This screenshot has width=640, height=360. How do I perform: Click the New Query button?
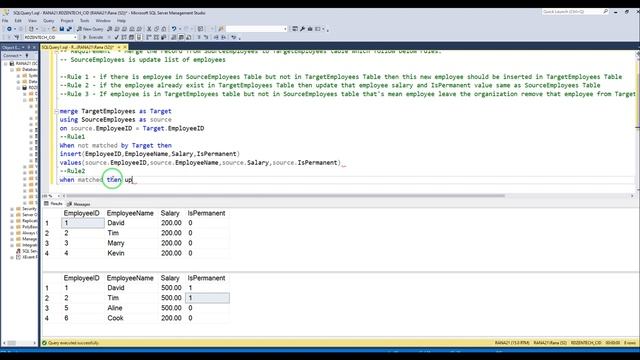[90, 29]
